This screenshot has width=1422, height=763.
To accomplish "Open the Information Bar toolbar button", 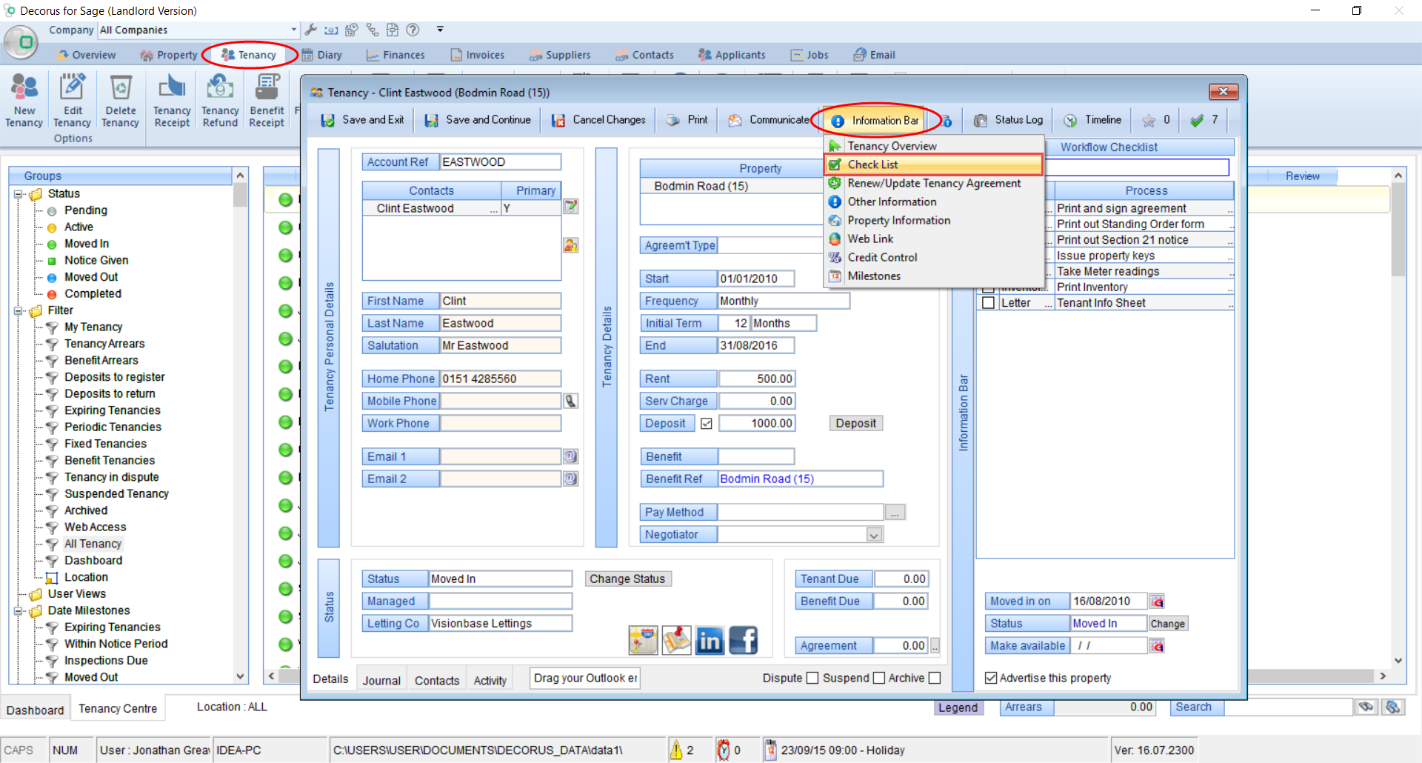I will (876, 120).
